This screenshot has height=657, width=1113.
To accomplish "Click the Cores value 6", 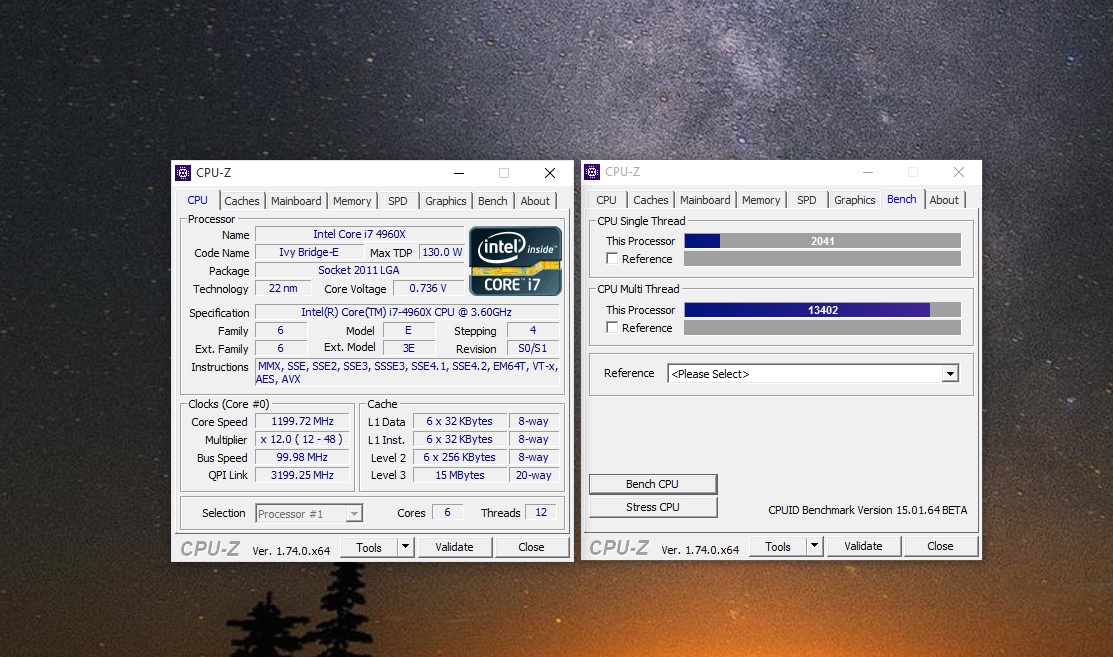I will coord(447,512).
